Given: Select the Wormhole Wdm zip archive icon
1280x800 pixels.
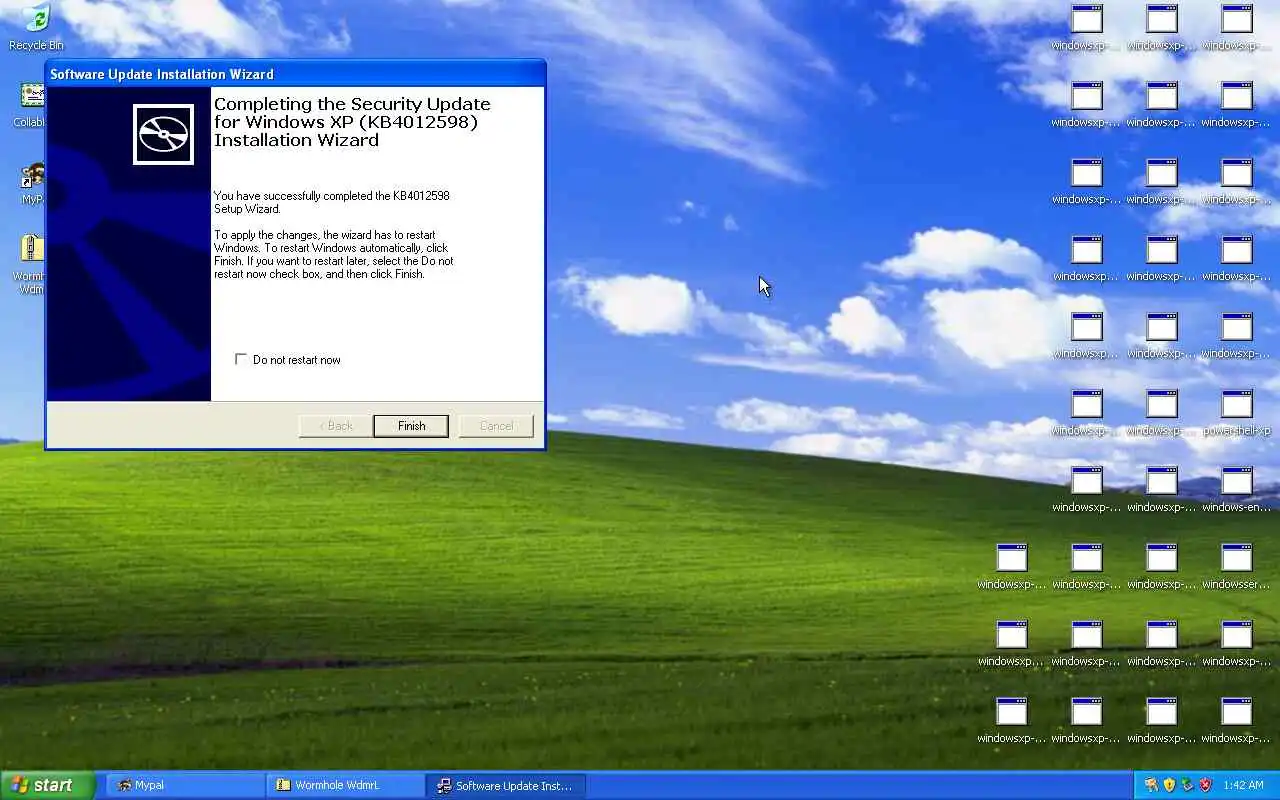Looking at the screenshot, I should [x=31, y=264].
